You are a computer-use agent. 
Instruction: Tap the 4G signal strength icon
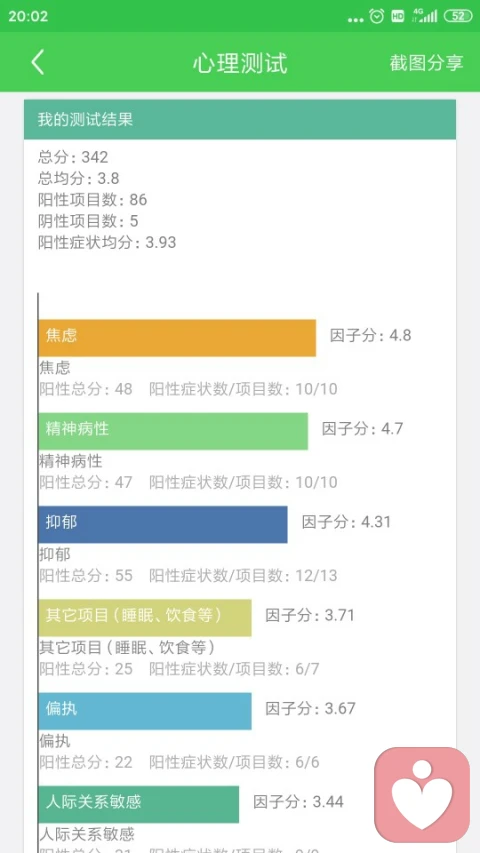425,16
